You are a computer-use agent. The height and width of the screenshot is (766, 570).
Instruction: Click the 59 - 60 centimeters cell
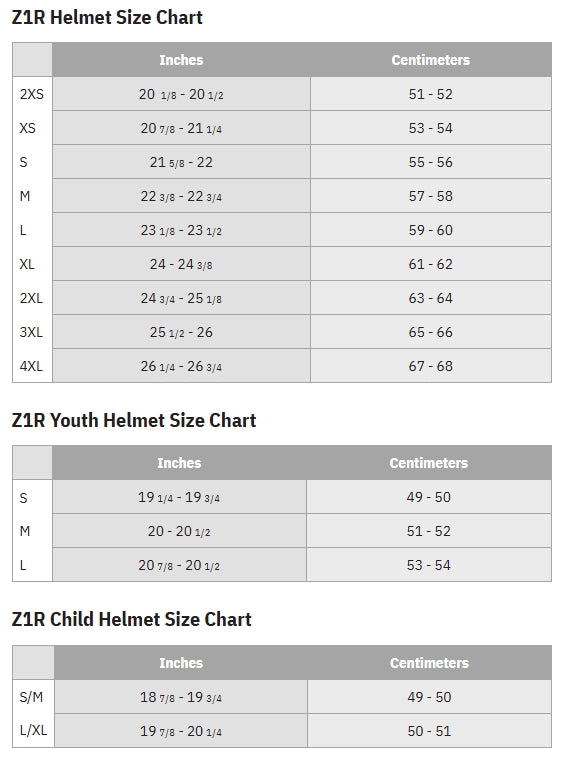pos(431,230)
